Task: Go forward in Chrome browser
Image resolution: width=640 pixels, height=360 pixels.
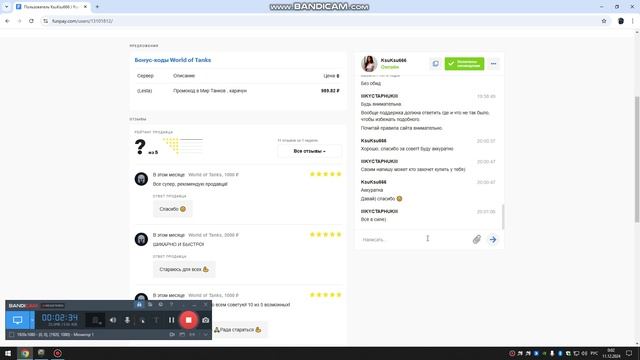Action: pos(19,21)
